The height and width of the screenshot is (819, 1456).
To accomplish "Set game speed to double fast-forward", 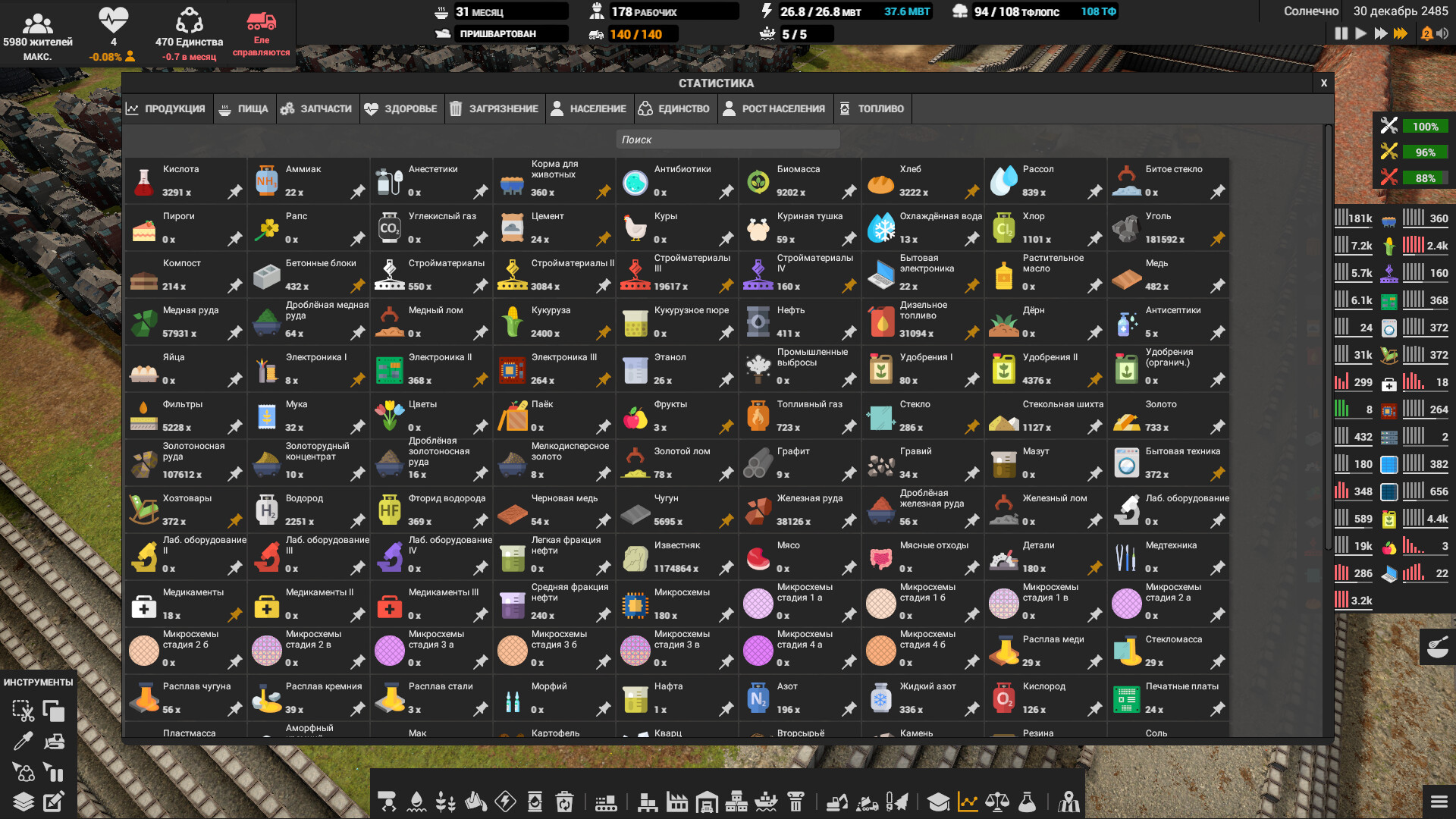I will 1381,33.
